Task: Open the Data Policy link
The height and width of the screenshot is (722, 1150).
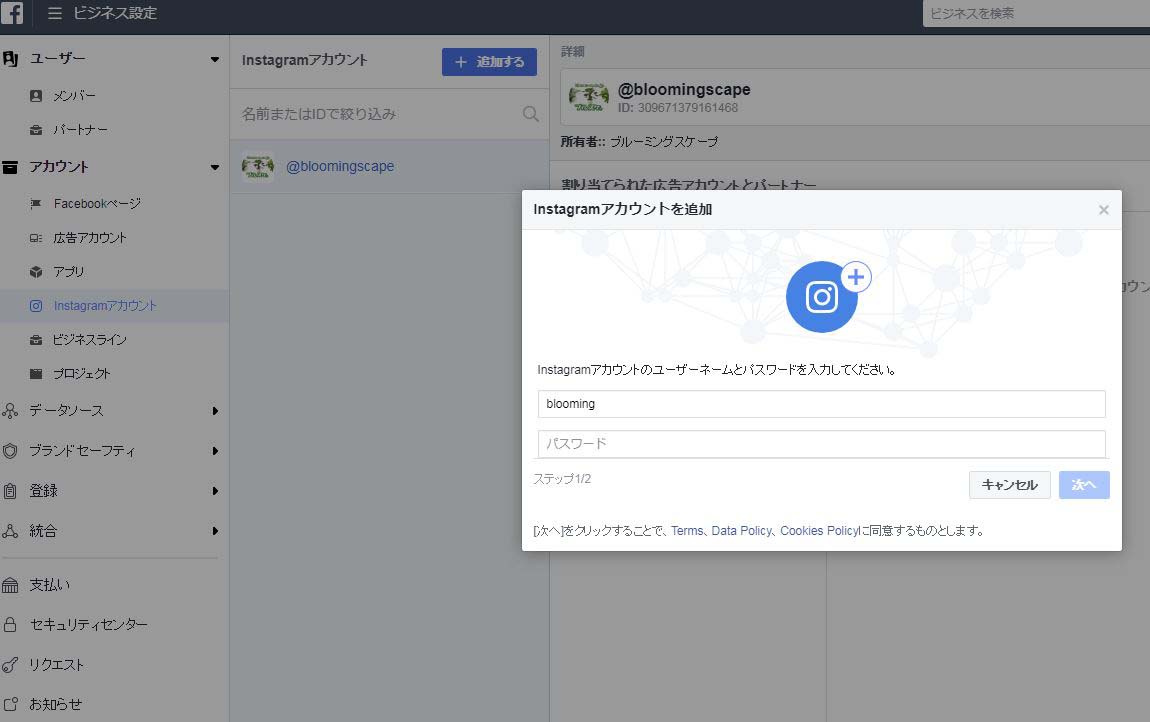Action: point(741,530)
